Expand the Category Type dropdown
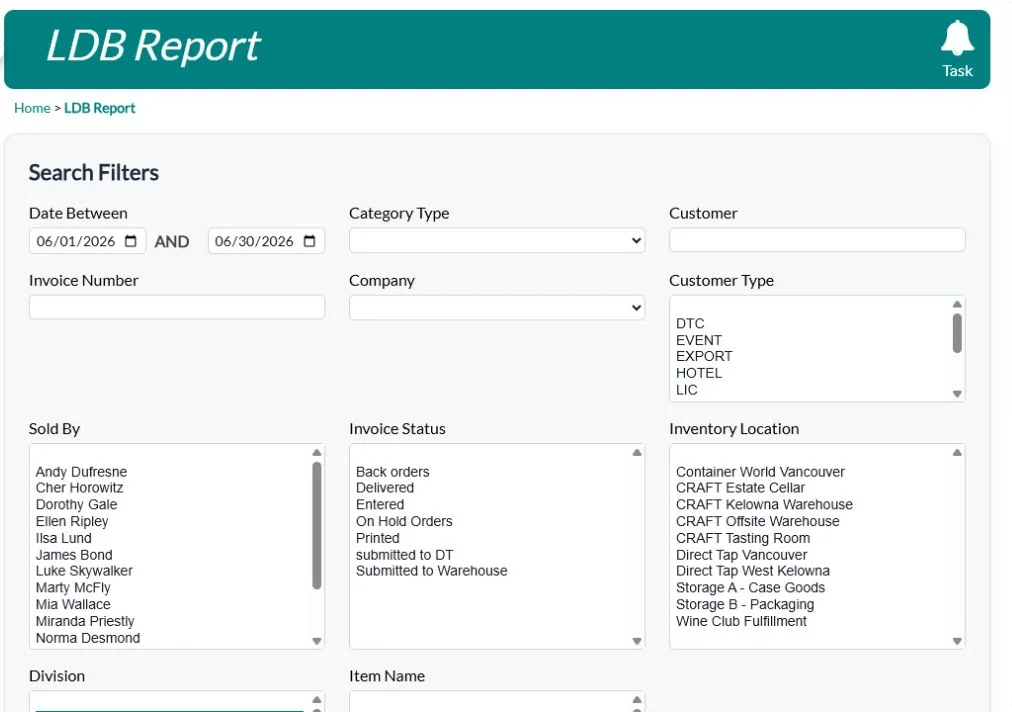 [x=497, y=240]
